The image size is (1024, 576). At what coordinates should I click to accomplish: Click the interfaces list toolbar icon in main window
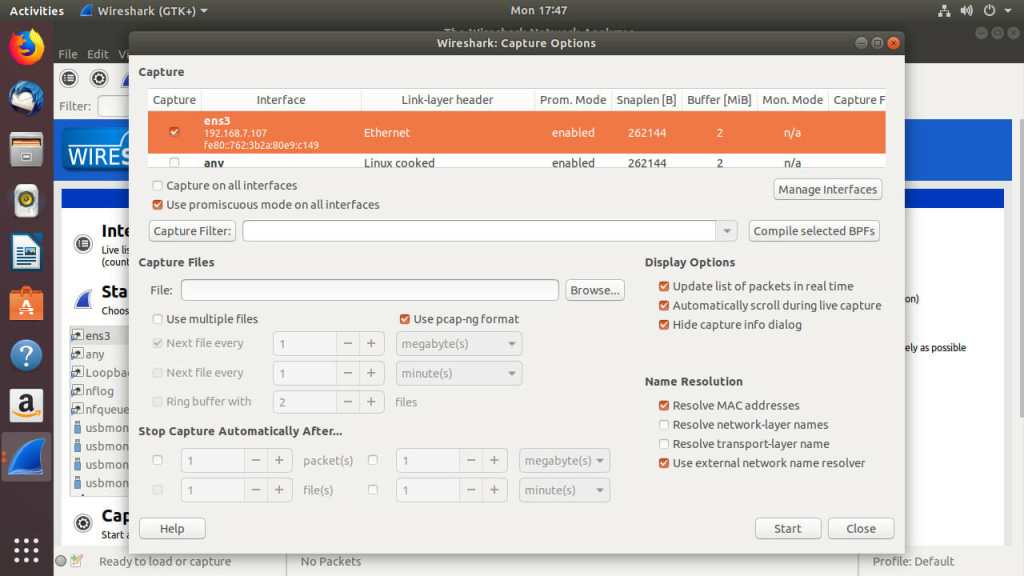point(69,78)
